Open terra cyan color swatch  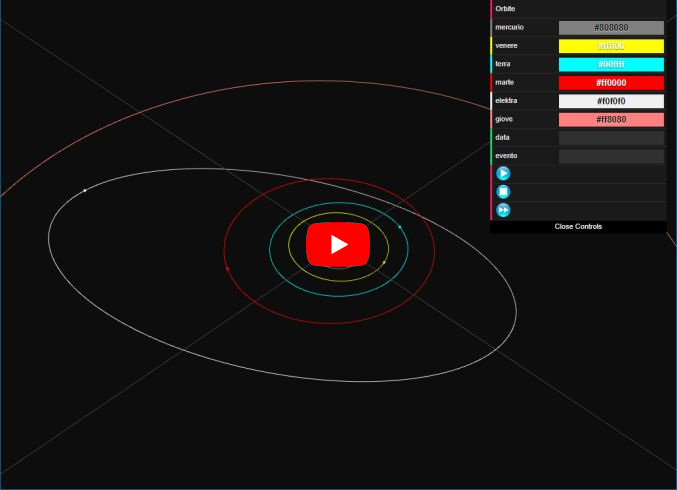(611, 64)
